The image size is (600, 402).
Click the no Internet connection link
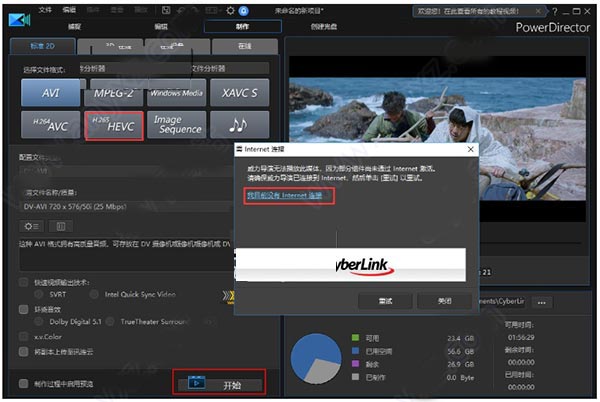[285, 195]
